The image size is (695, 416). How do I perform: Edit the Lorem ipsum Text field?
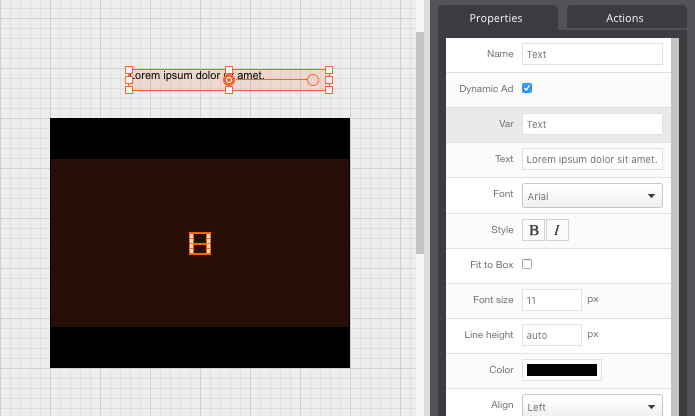pos(592,159)
